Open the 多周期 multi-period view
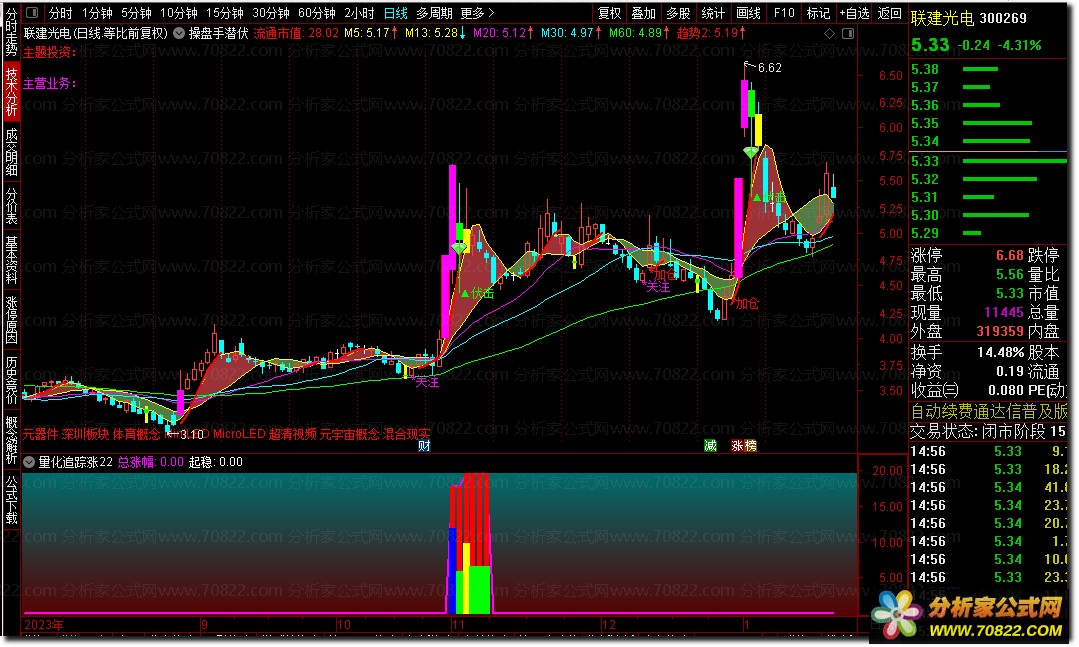 tap(434, 13)
